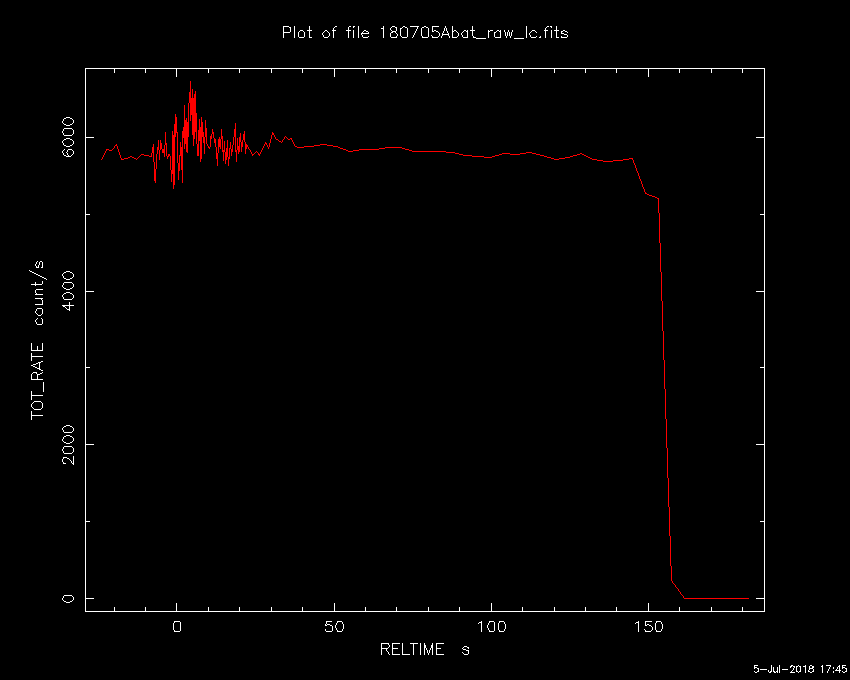Screen dimensions: 850x680
Task: Click the 2000 tick label on y-axis
Action: [x=68, y=445]
